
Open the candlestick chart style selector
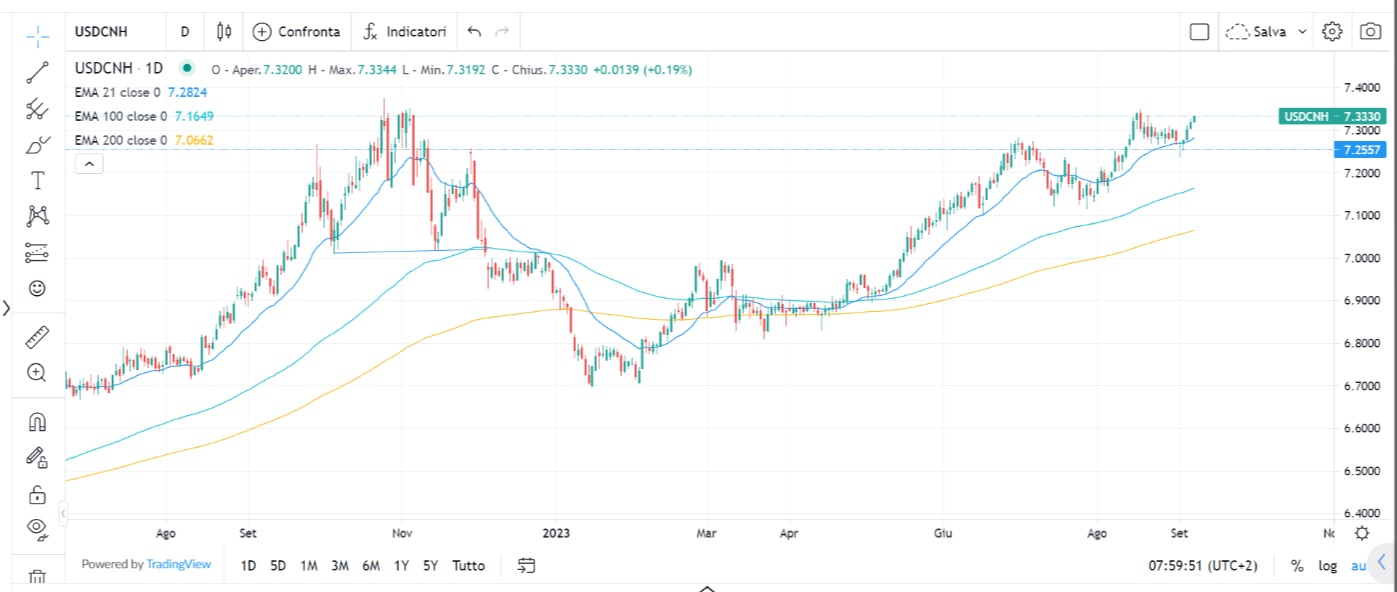coord(224,32)
